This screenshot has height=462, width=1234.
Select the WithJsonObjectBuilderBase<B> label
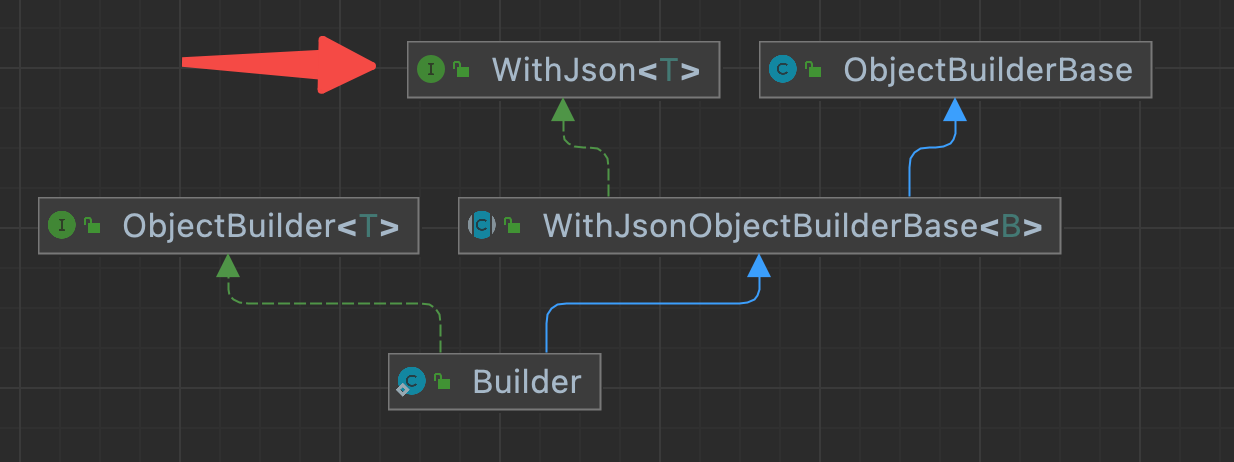(792, 225)
